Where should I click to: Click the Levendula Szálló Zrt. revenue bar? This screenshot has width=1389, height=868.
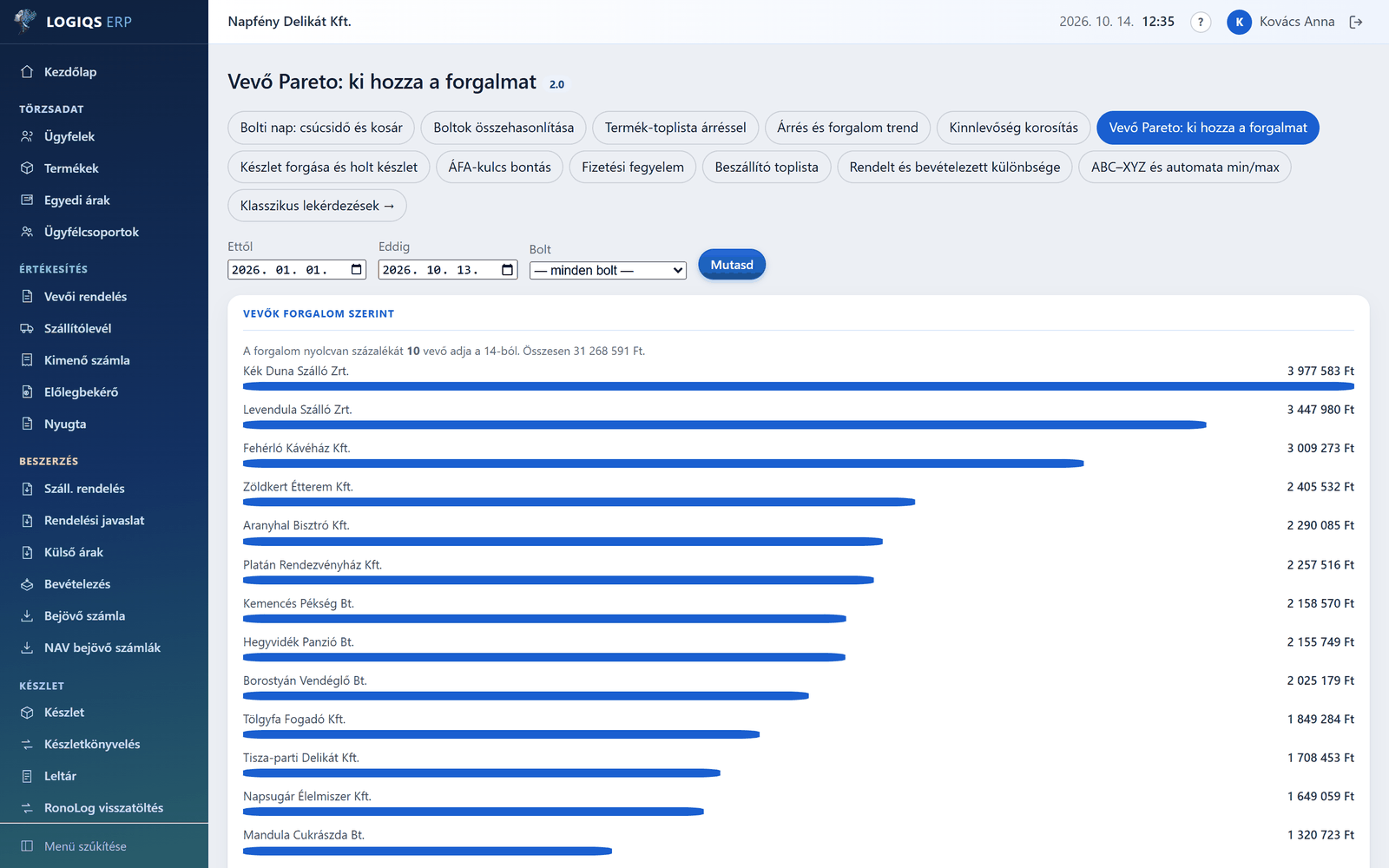pyautogui.click(x=725, y=425)
